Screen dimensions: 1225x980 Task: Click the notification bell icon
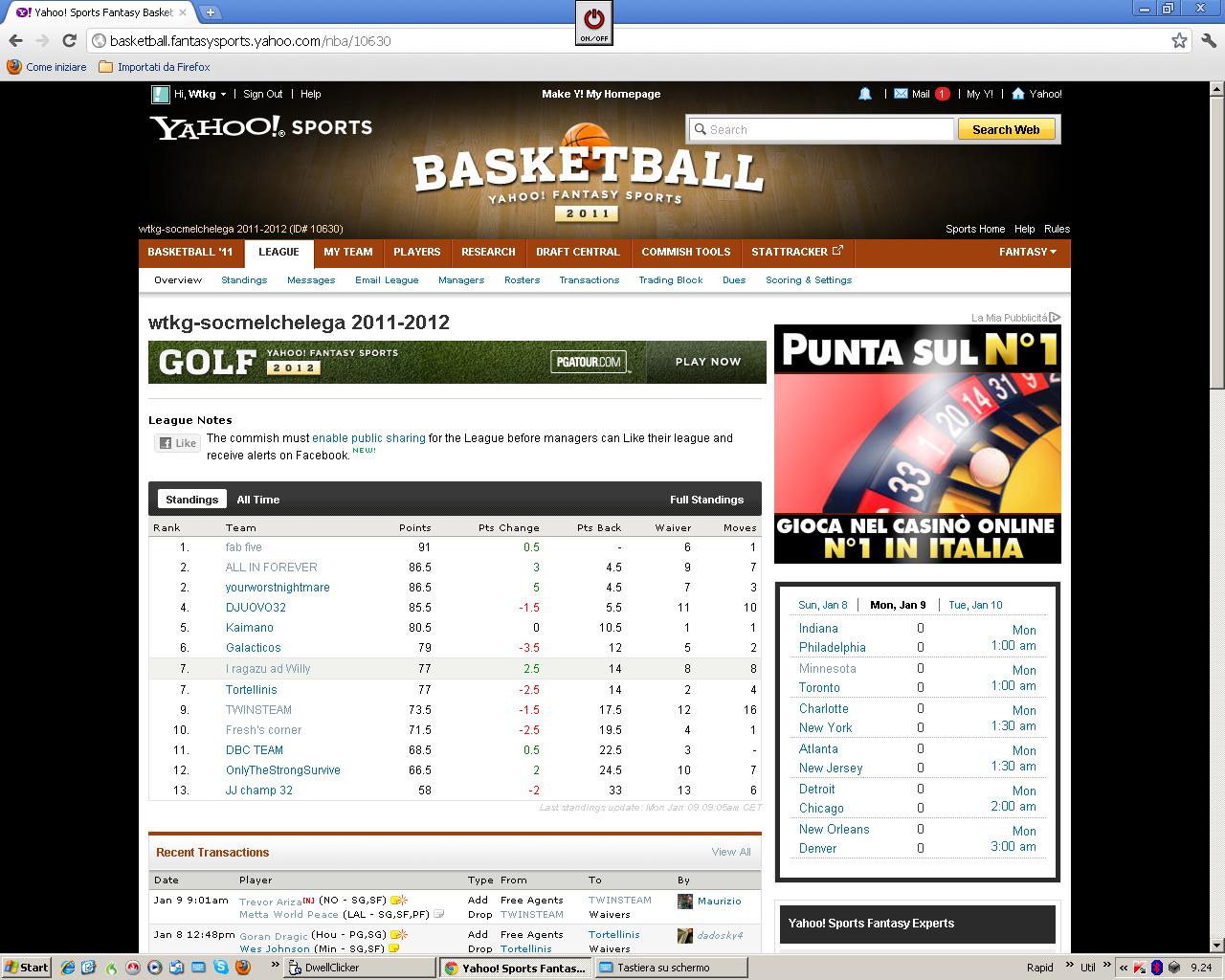pyautogui.click(x=865, y=94)
